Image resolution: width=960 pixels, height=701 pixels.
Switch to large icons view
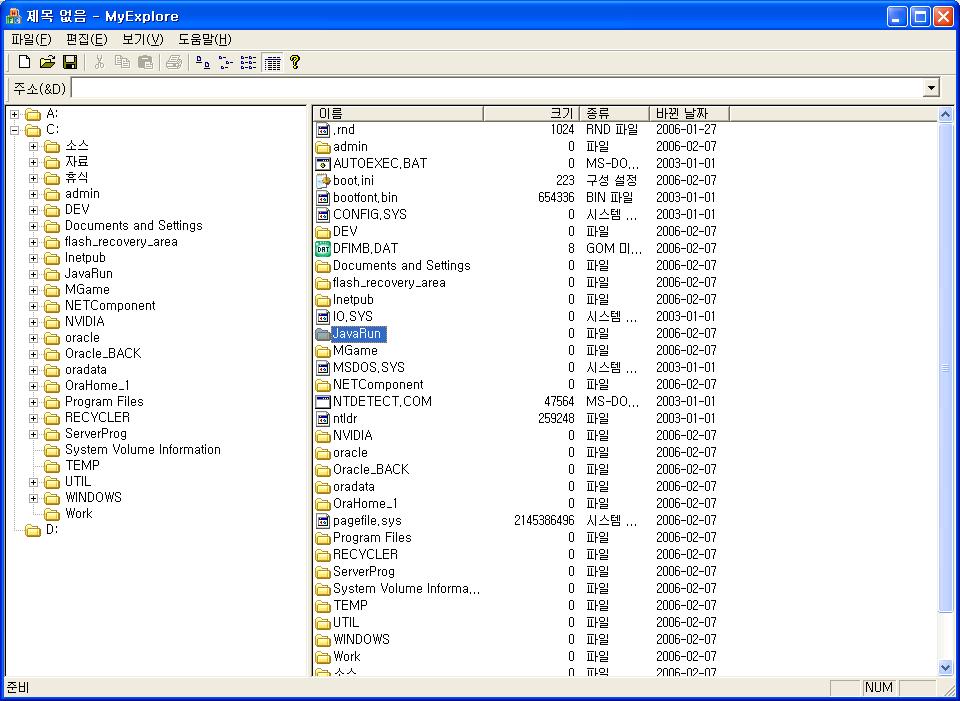click(204, 62)
